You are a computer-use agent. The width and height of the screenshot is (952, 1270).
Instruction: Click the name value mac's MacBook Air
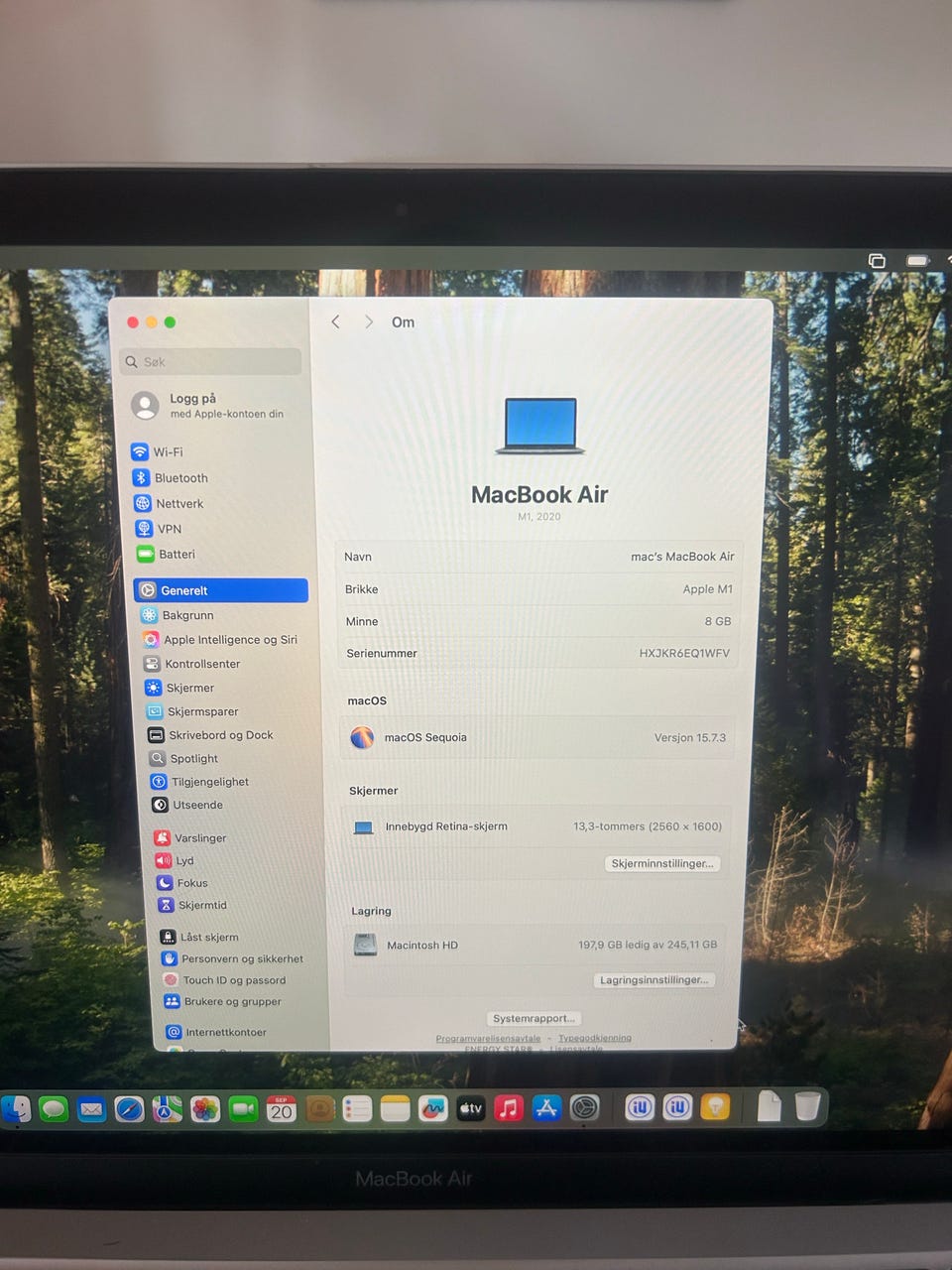tap(682, 557)
